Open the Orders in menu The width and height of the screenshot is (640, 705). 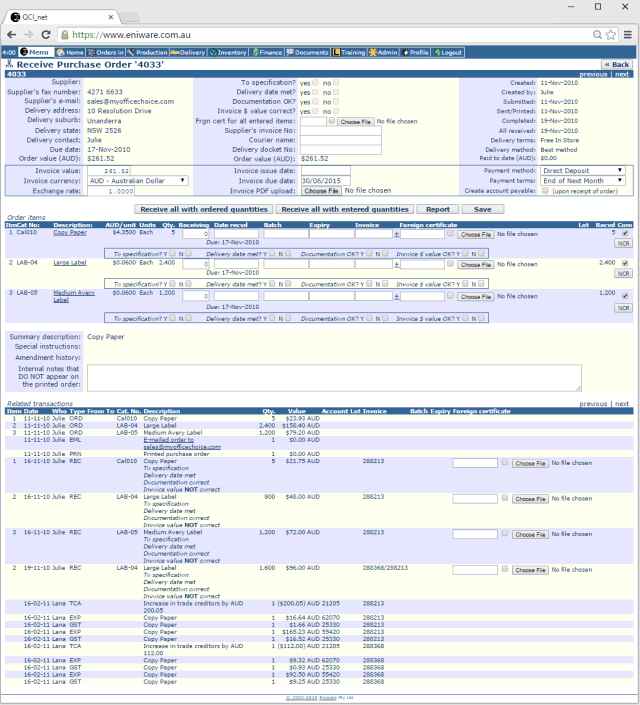pyautogui.click(x=105, y=52)
